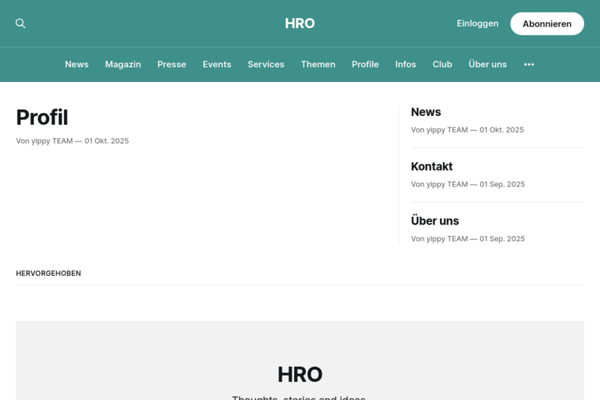Click the Abonnieren button

coord(546,24)
